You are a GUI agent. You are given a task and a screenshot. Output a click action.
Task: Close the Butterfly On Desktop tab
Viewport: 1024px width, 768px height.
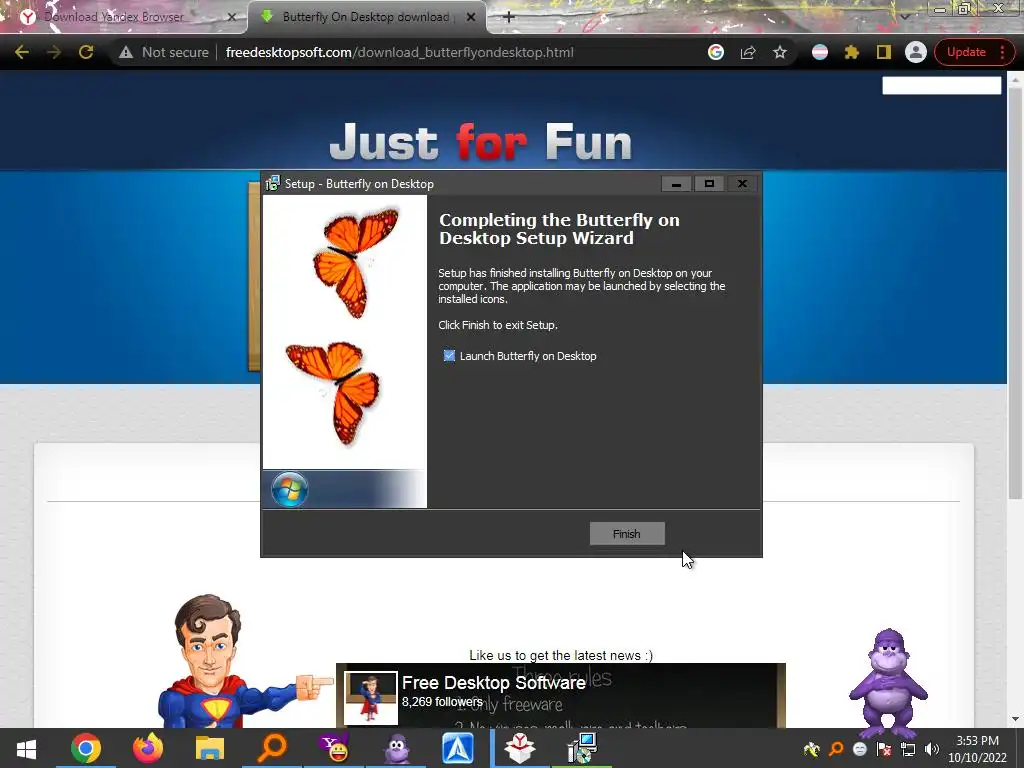471,17
